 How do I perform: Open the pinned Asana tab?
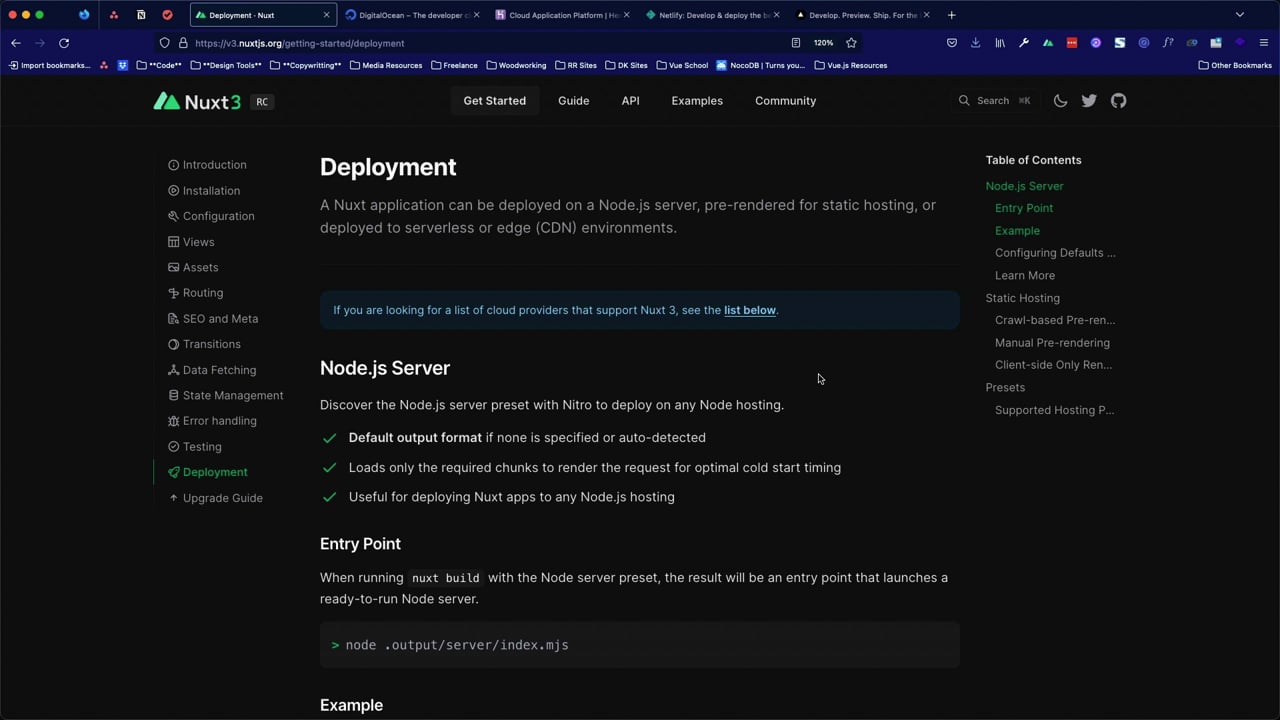[x=113, y=15]
